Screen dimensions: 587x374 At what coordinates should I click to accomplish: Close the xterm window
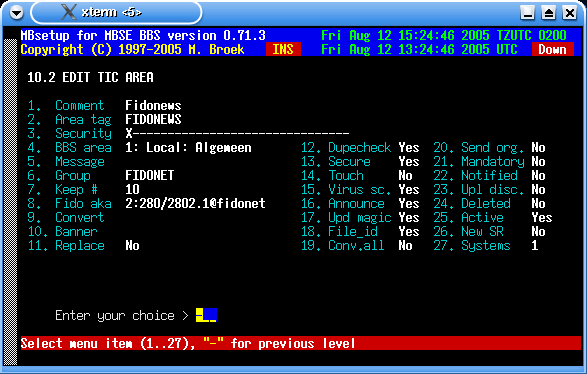(x=570, y=13)
